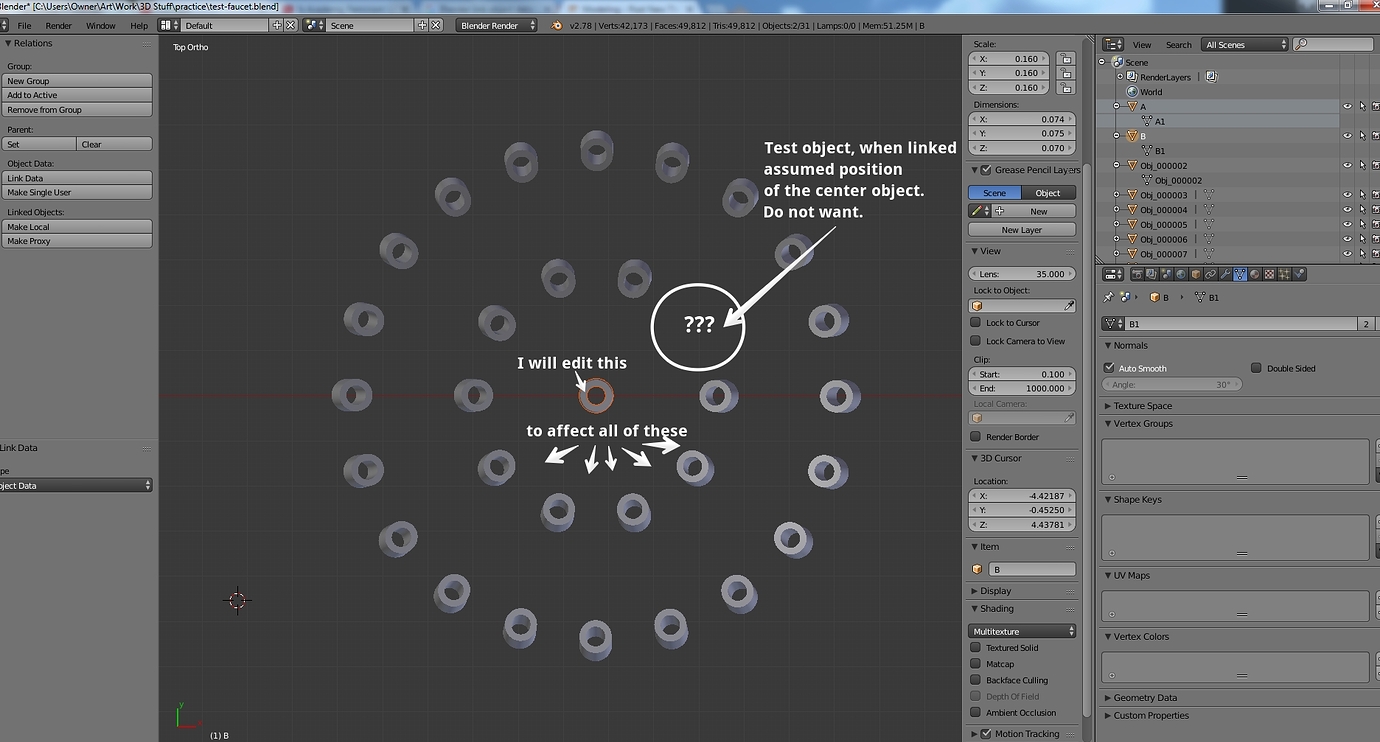The image size is (1380, 742).
Task: Open the Object Data mesh tab icon
Action: pyautogui.click(x=1240, y=274)
